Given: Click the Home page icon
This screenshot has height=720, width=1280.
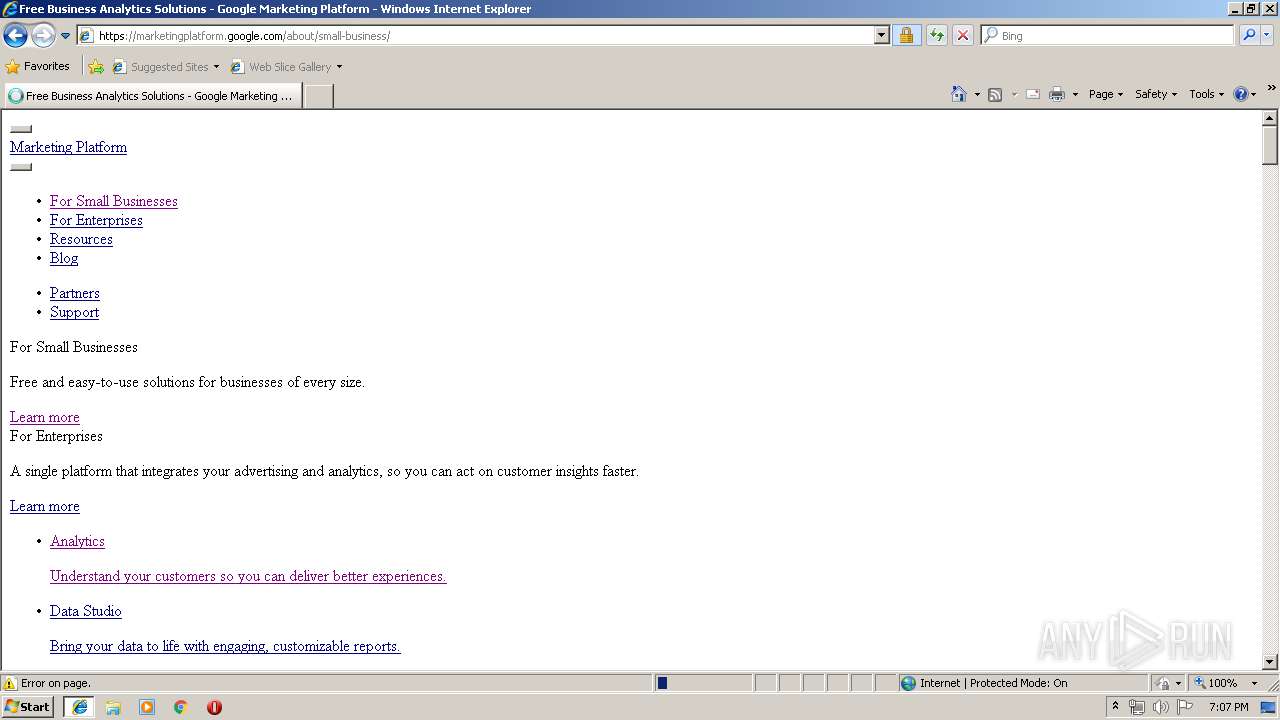Looking at the screenshot, I should point(959,94).
